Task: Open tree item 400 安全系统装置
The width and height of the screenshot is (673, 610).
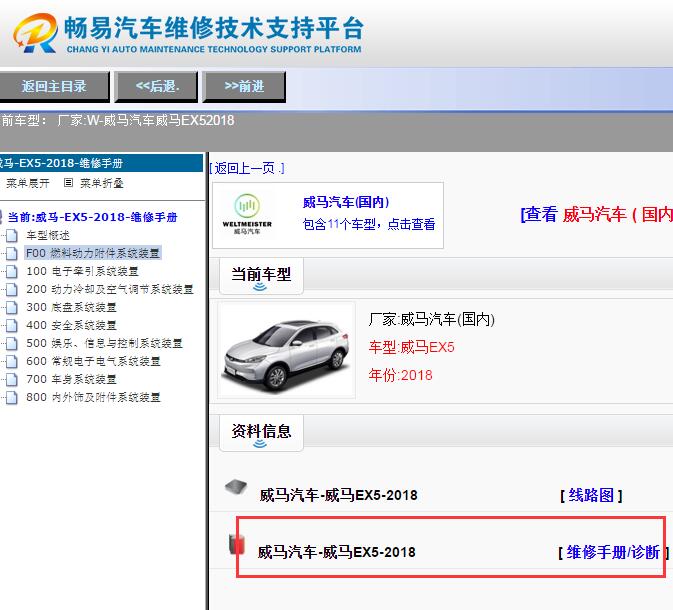Action: pos(71,325)
